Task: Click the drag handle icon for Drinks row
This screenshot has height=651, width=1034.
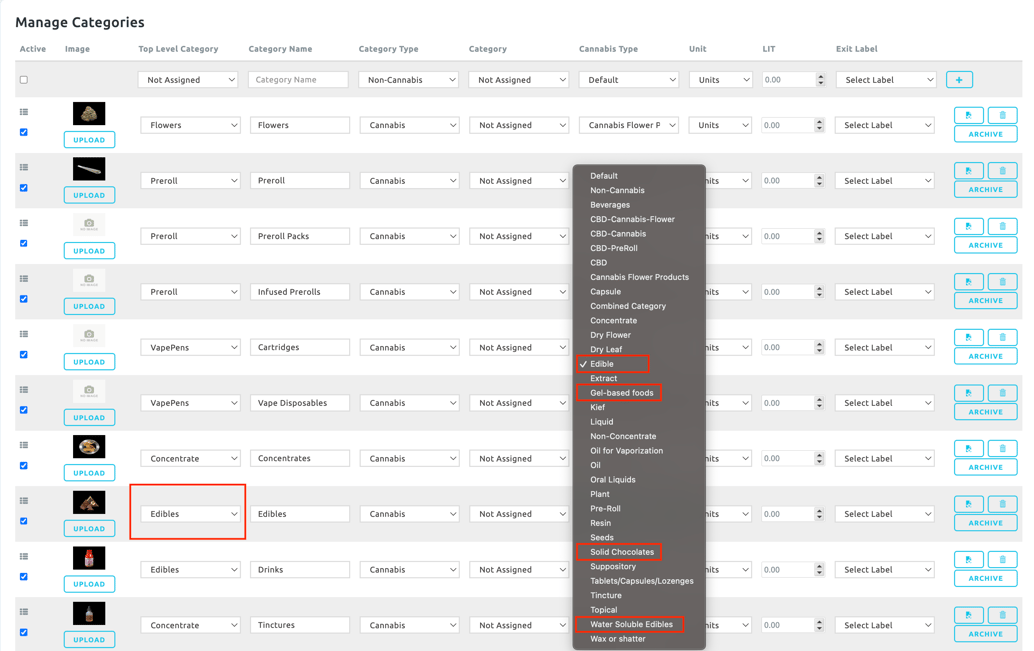Action: coord(24,557)
